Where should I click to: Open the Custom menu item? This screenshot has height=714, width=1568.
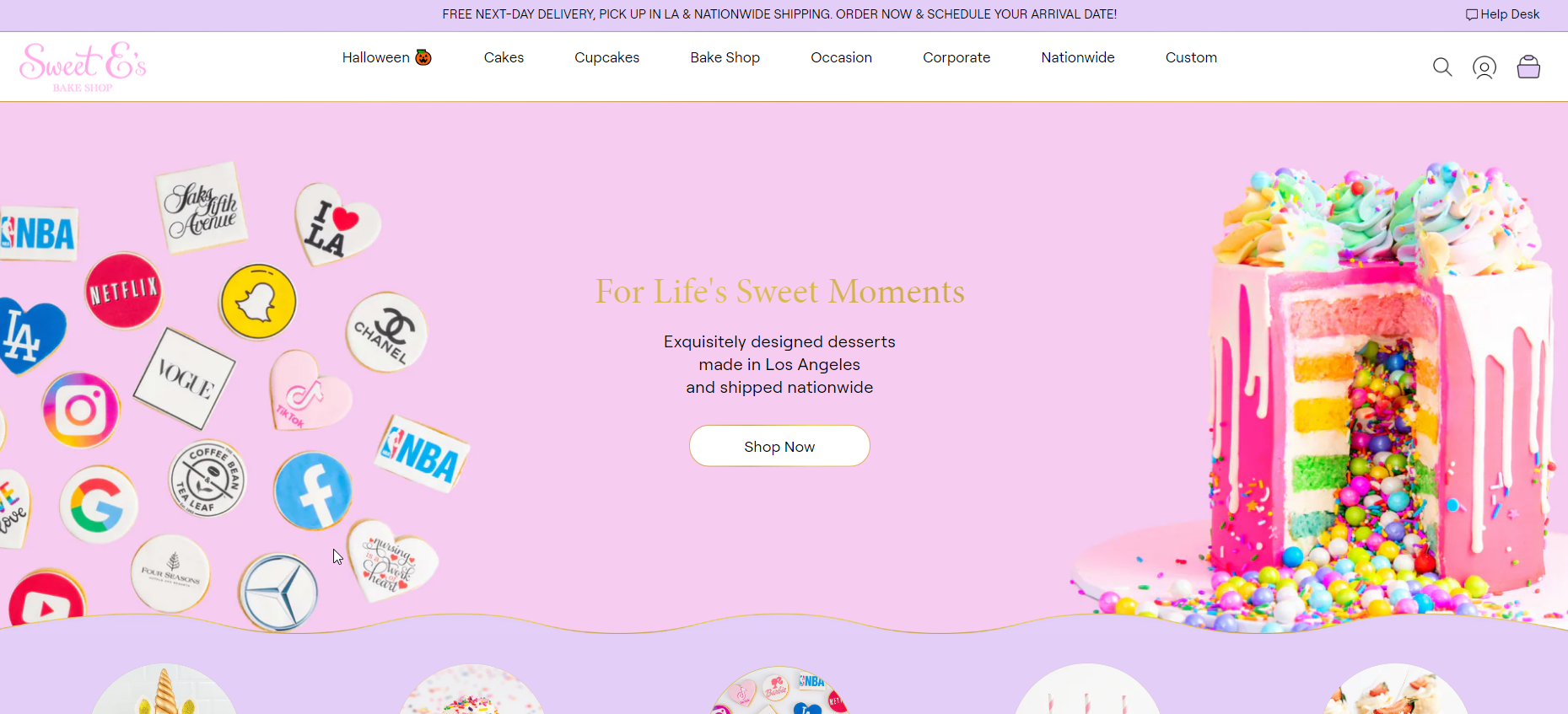[1191, 57]
